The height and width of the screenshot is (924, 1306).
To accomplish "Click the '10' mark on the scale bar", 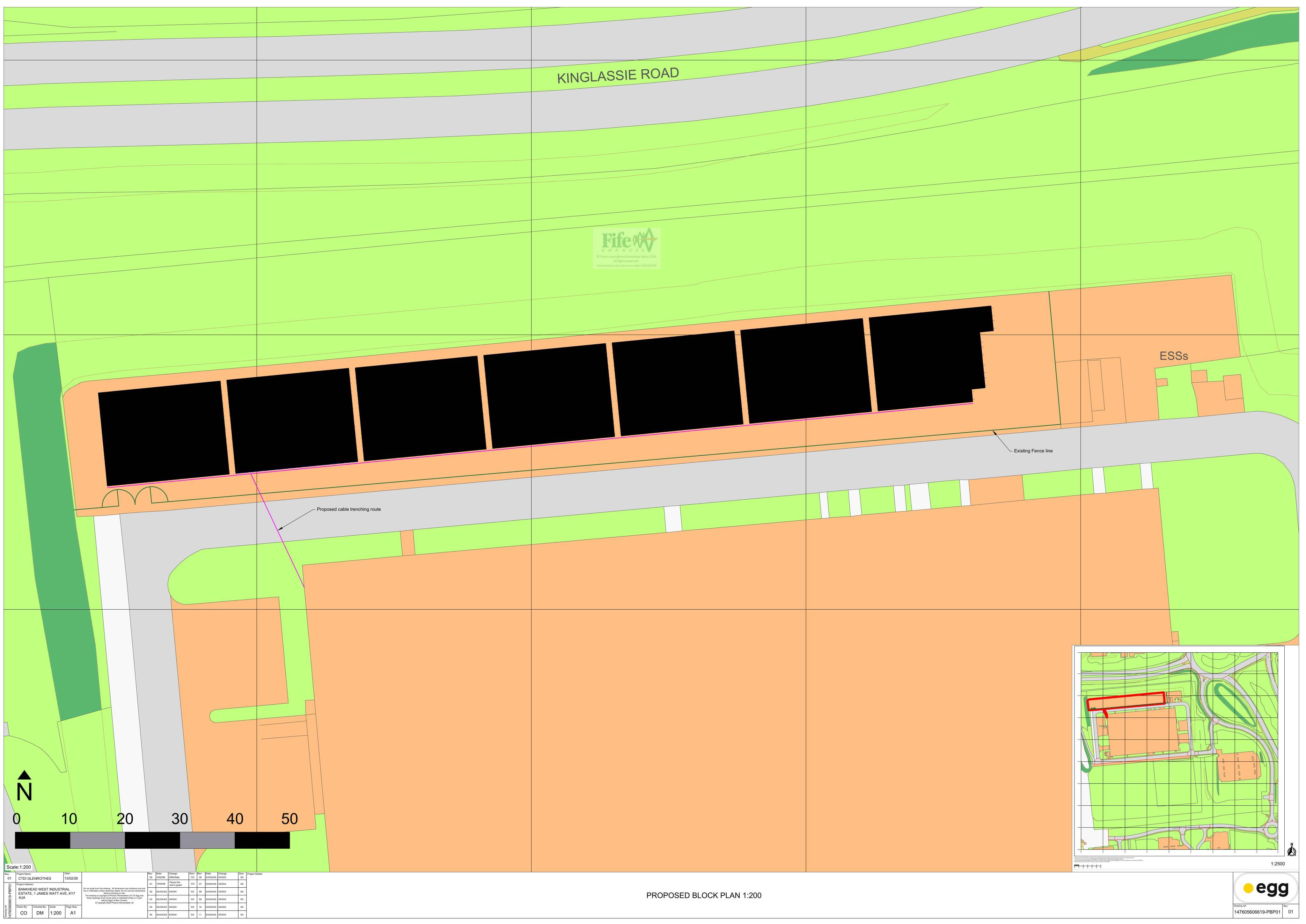I will click(x=69, y=819).
